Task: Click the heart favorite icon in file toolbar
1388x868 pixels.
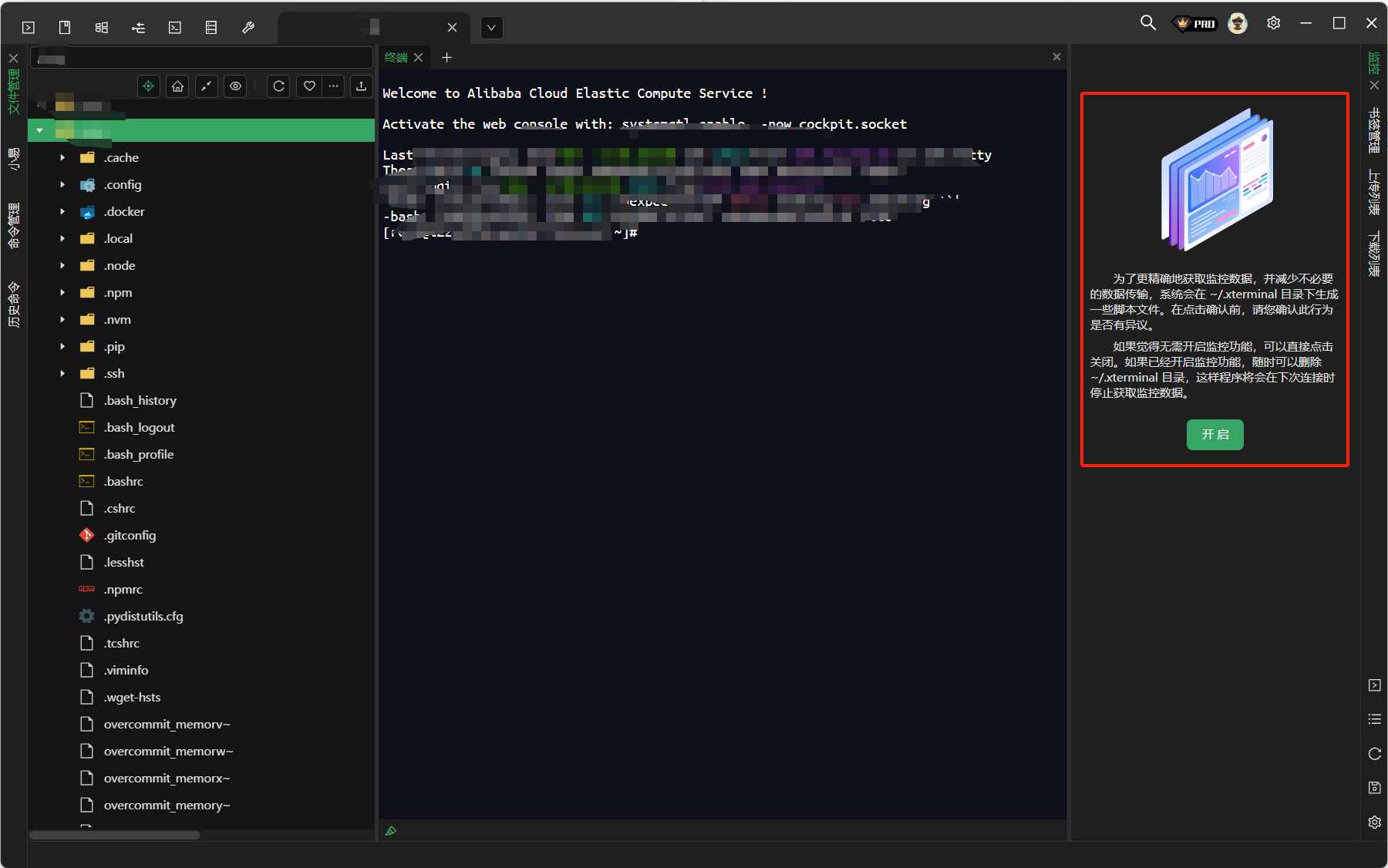Action: 309,86
